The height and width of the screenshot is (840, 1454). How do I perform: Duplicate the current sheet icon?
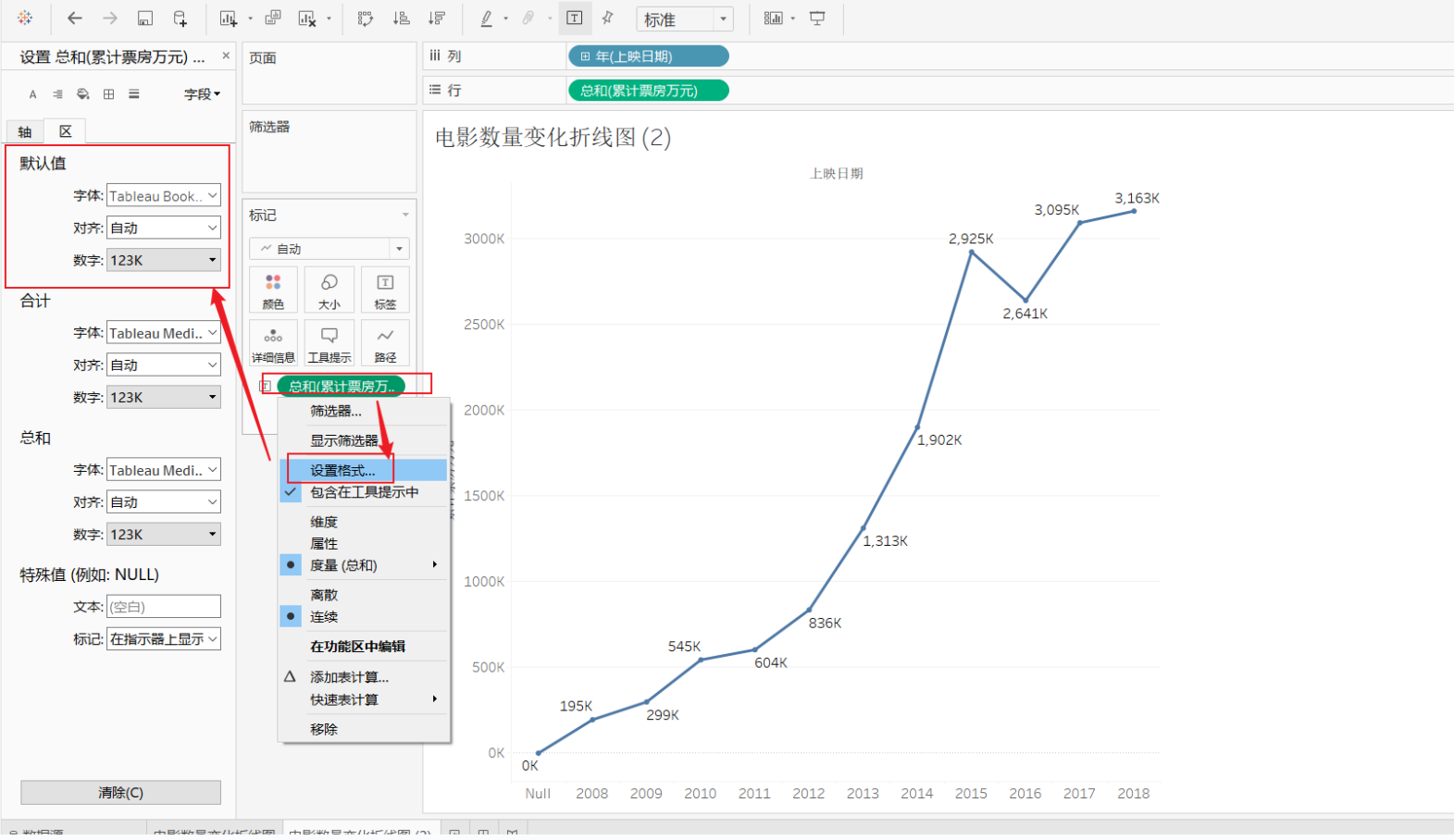(273, 18)
